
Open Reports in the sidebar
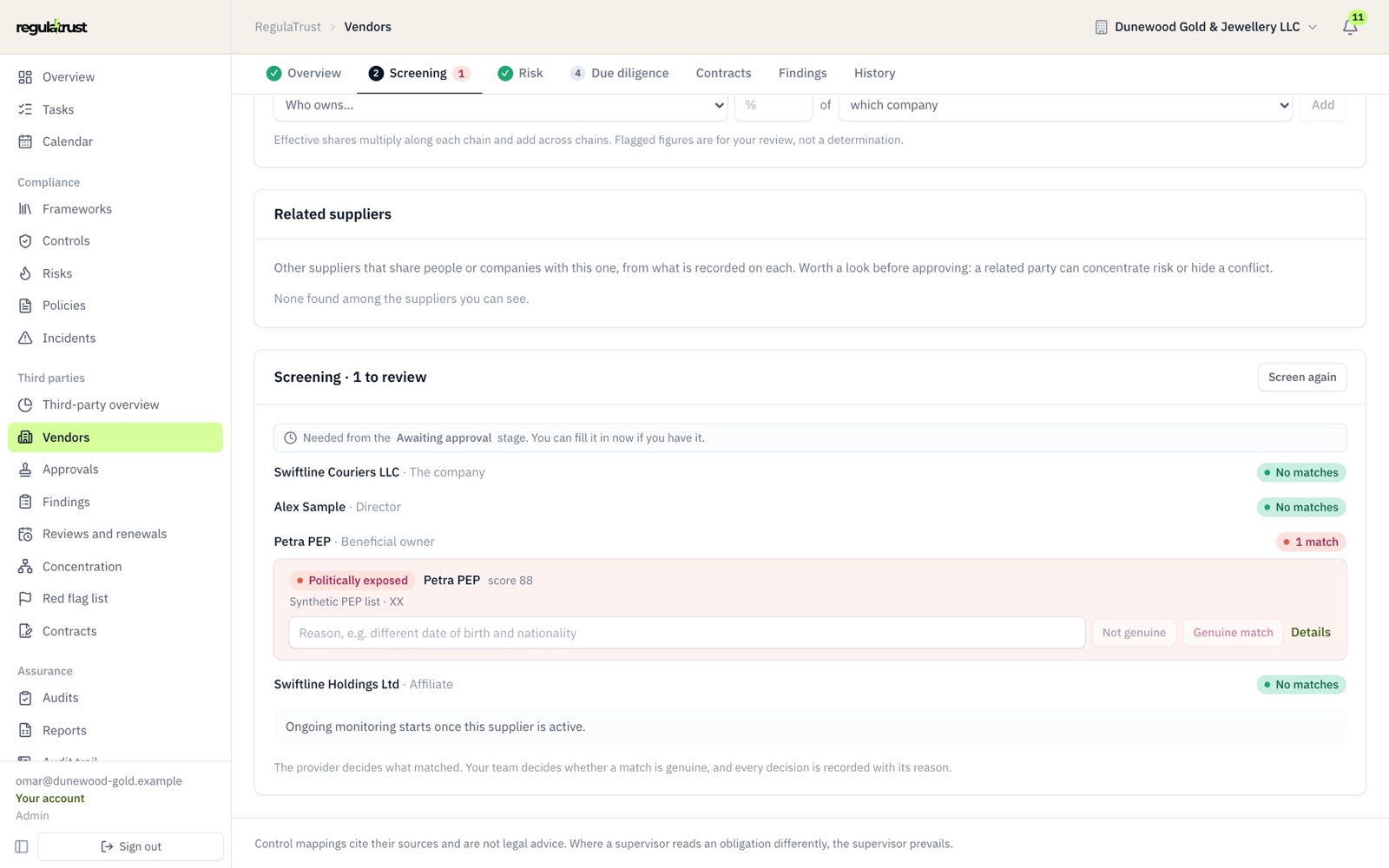tap(115, 731)
